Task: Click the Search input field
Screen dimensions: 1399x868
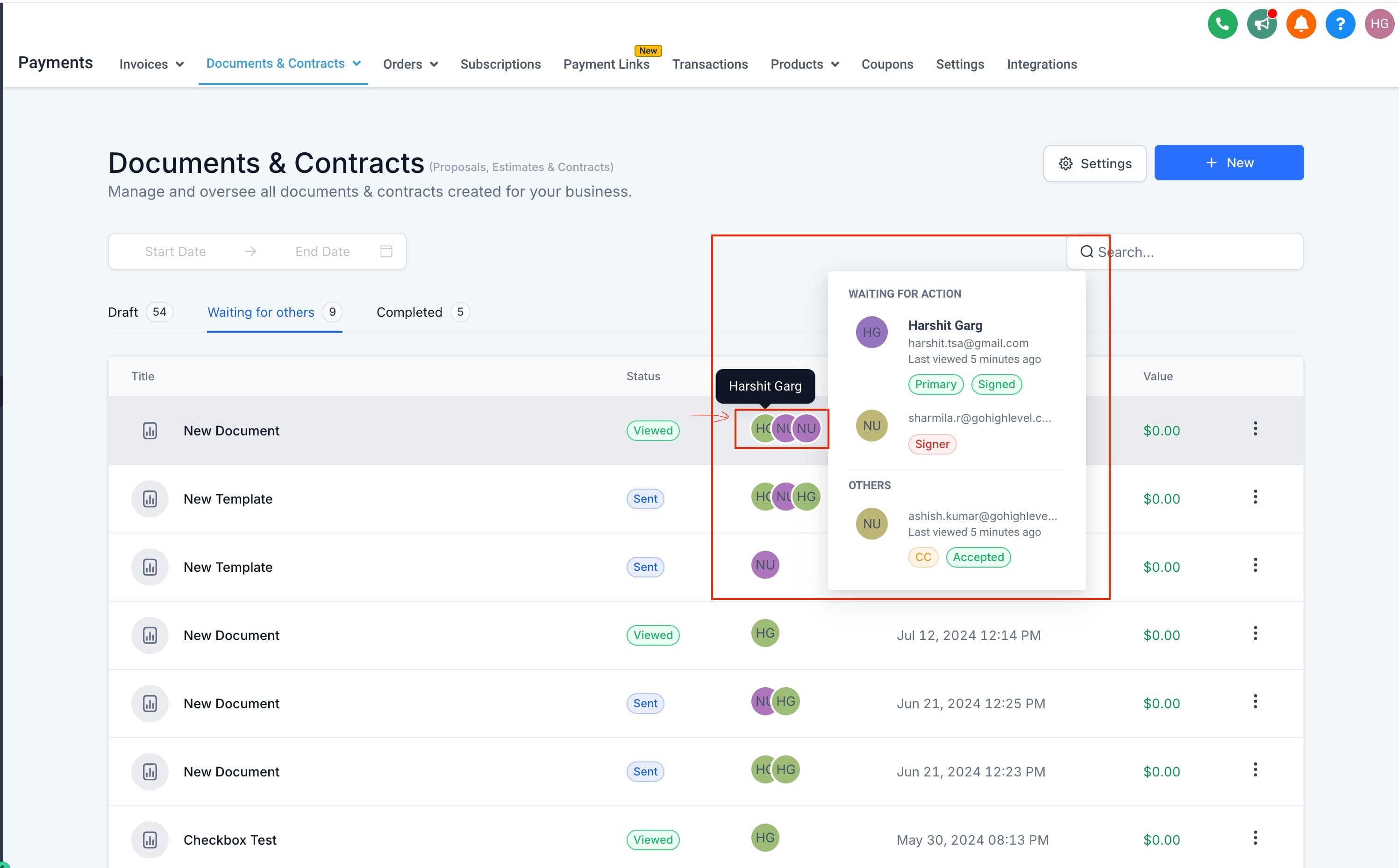Action: (1185, 251)
